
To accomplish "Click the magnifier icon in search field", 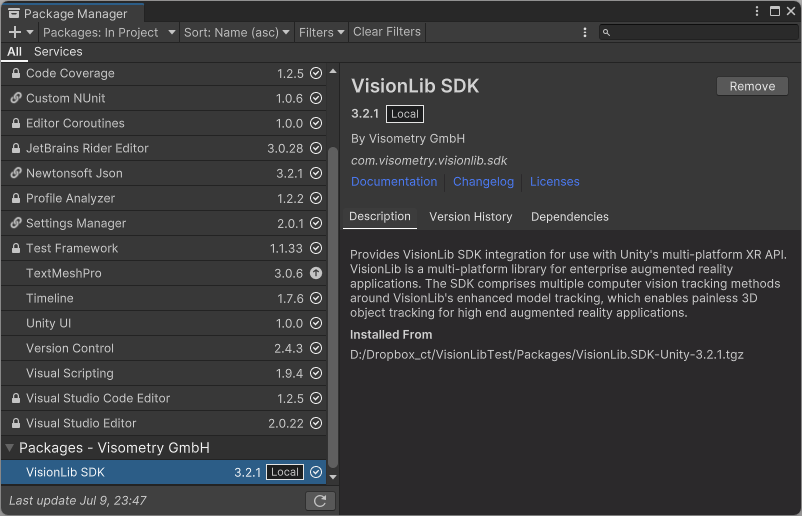I will tap(606, 32).
